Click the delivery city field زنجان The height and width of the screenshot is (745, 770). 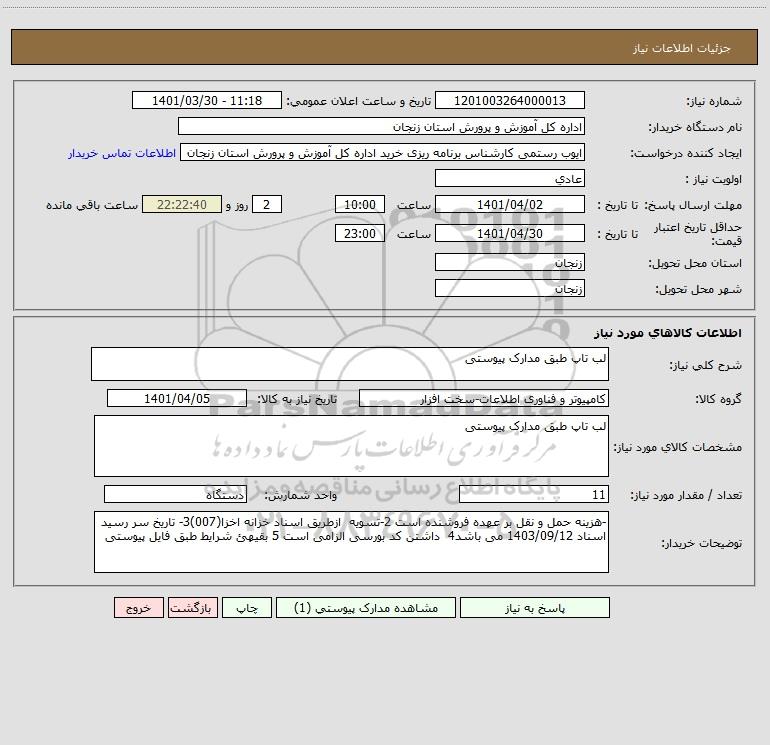tap(510, 288)
